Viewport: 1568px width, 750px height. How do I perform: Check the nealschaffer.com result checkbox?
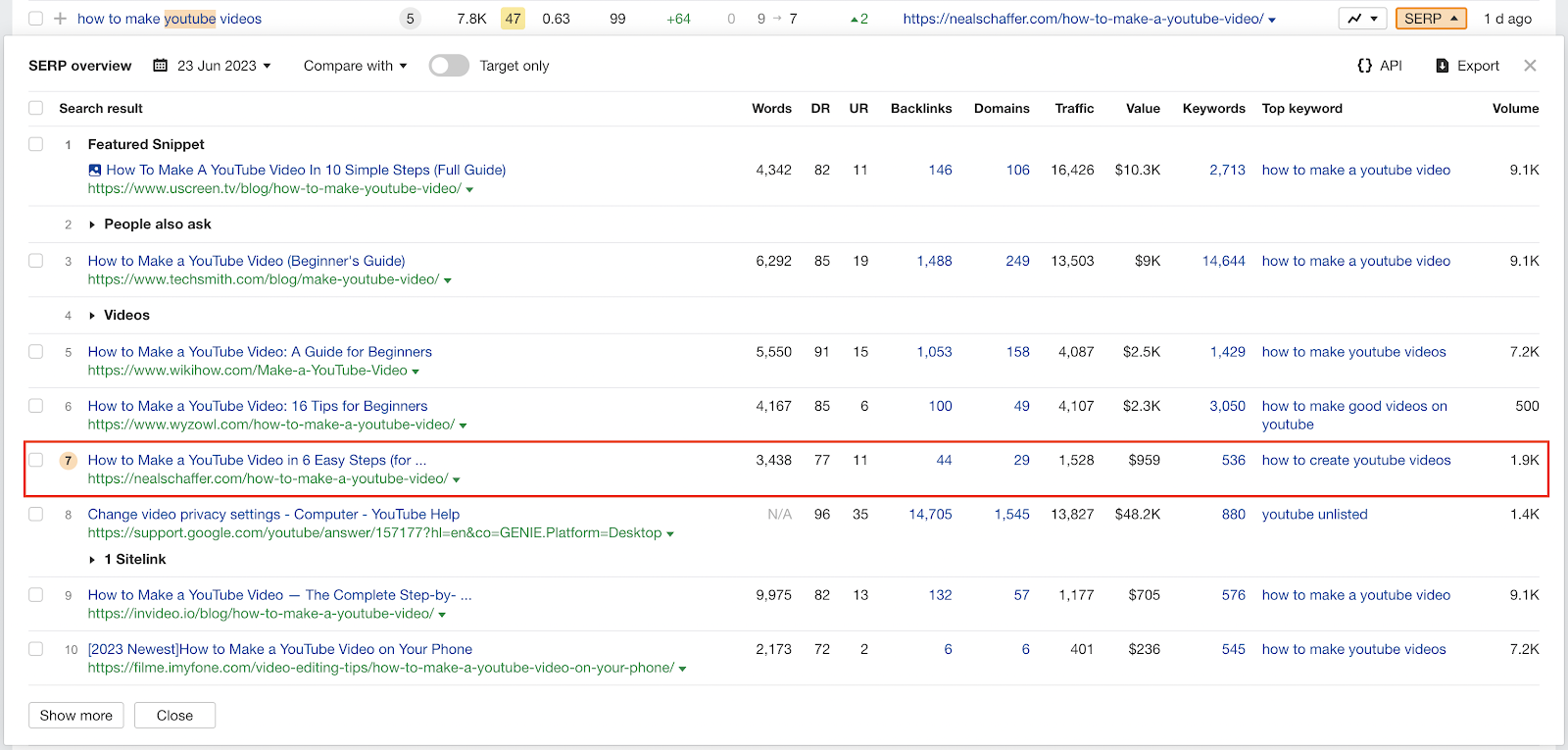[36, 460]
